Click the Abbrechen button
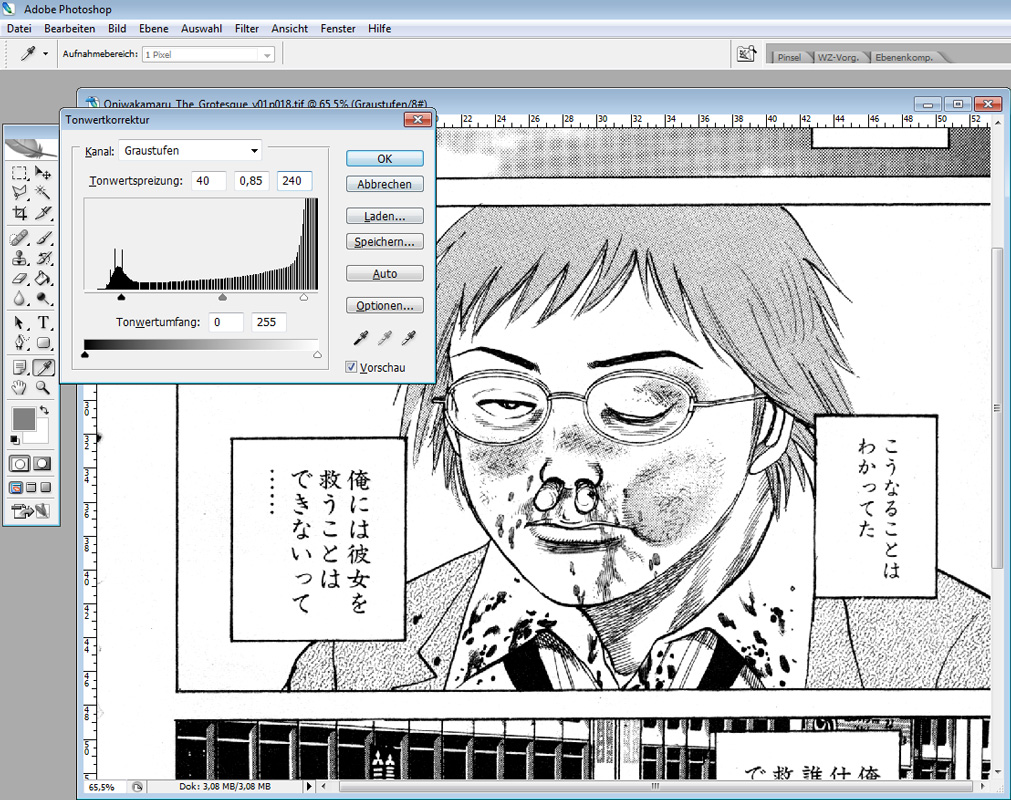Image resolution: width=1011 pixels, height=800 pixels. pos(385,184)
